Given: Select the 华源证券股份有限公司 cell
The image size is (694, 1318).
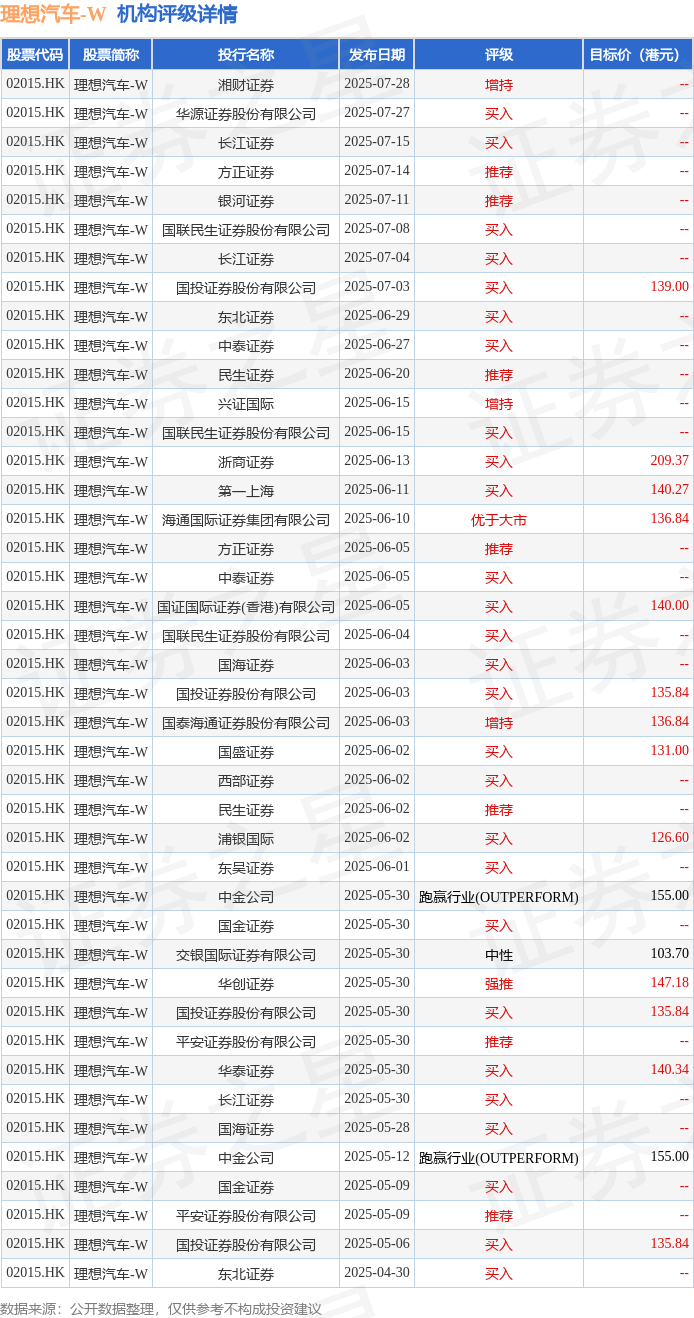Looking at the screenshot, I should pos(246,114).
